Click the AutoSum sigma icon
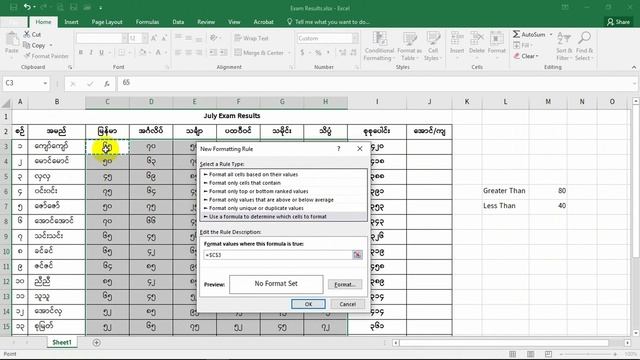 (516, 34)
